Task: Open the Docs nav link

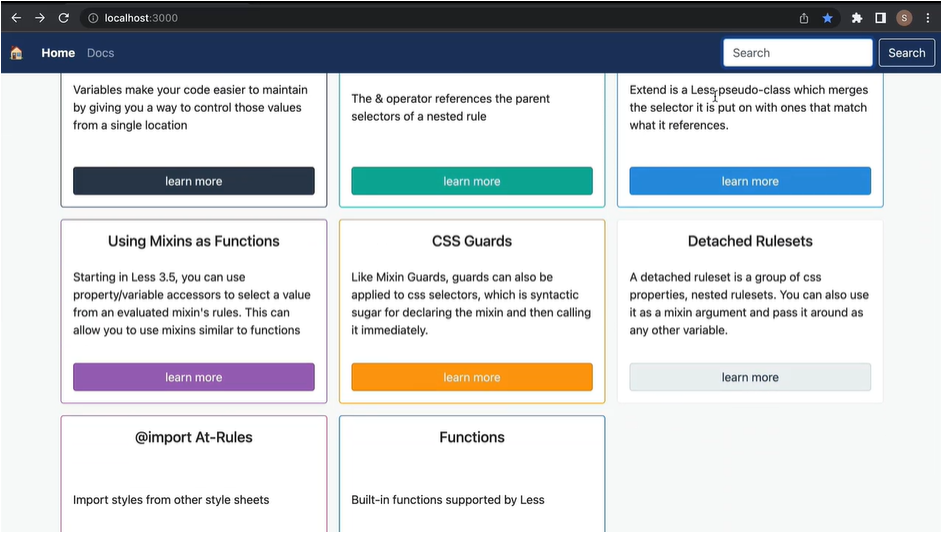Action: pos(100,53)
